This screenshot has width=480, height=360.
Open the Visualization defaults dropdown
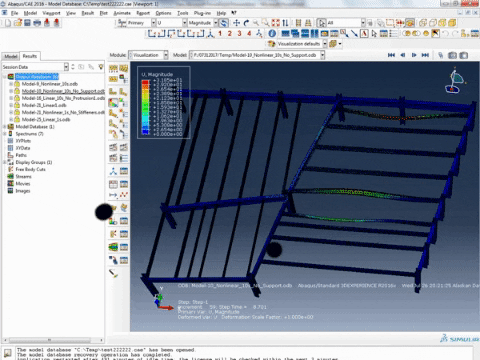[x=325, y=44]
